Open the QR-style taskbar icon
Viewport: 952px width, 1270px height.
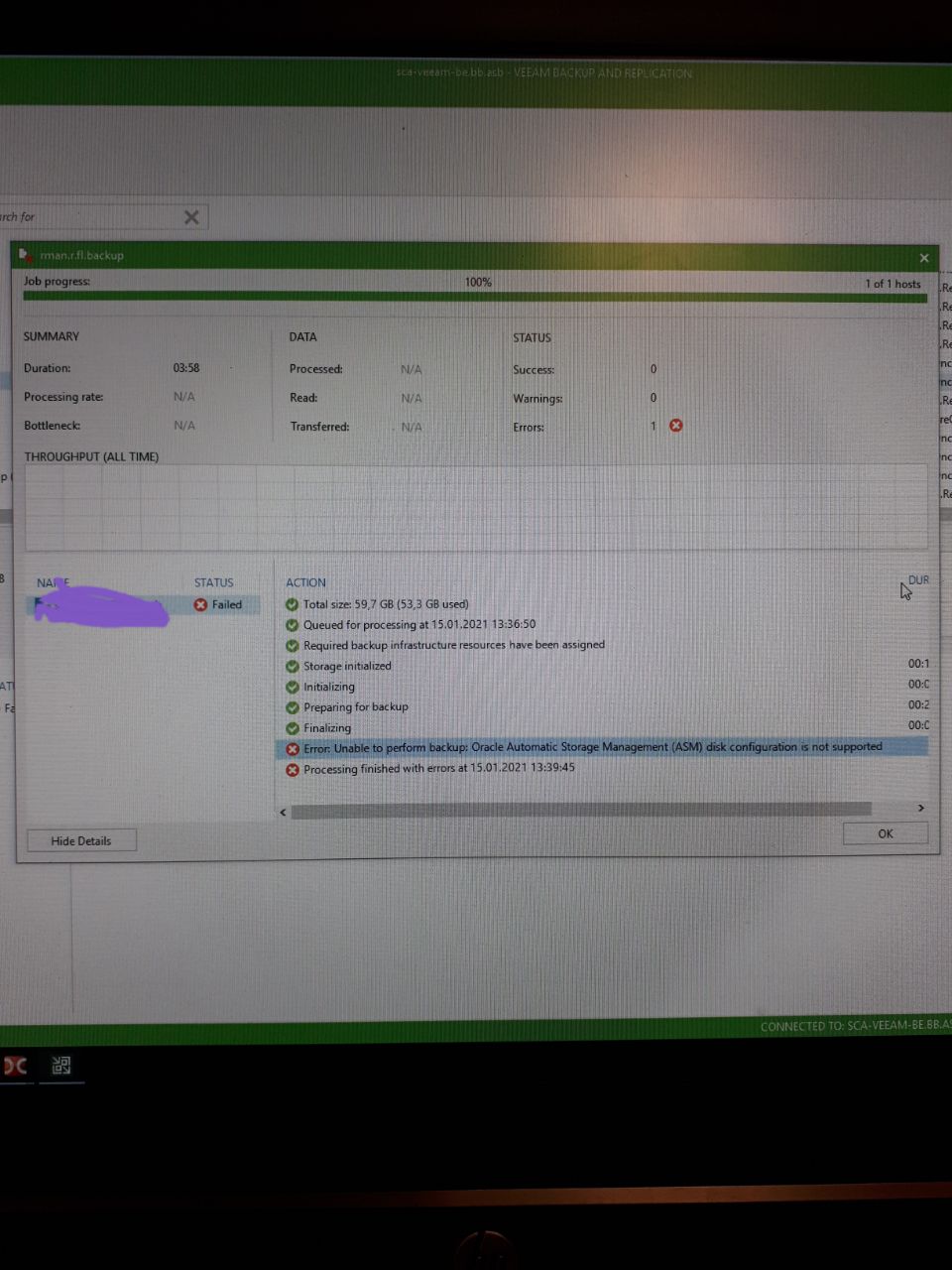60,1066
